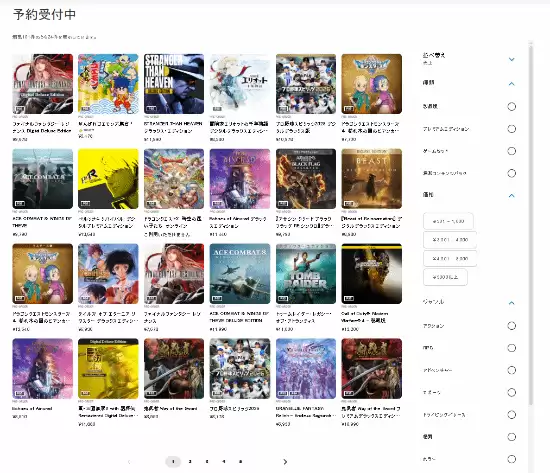550x473 pixels.
Task: Select the genre filter below ドライビング/レース
Action: click(x=511, y=437)
